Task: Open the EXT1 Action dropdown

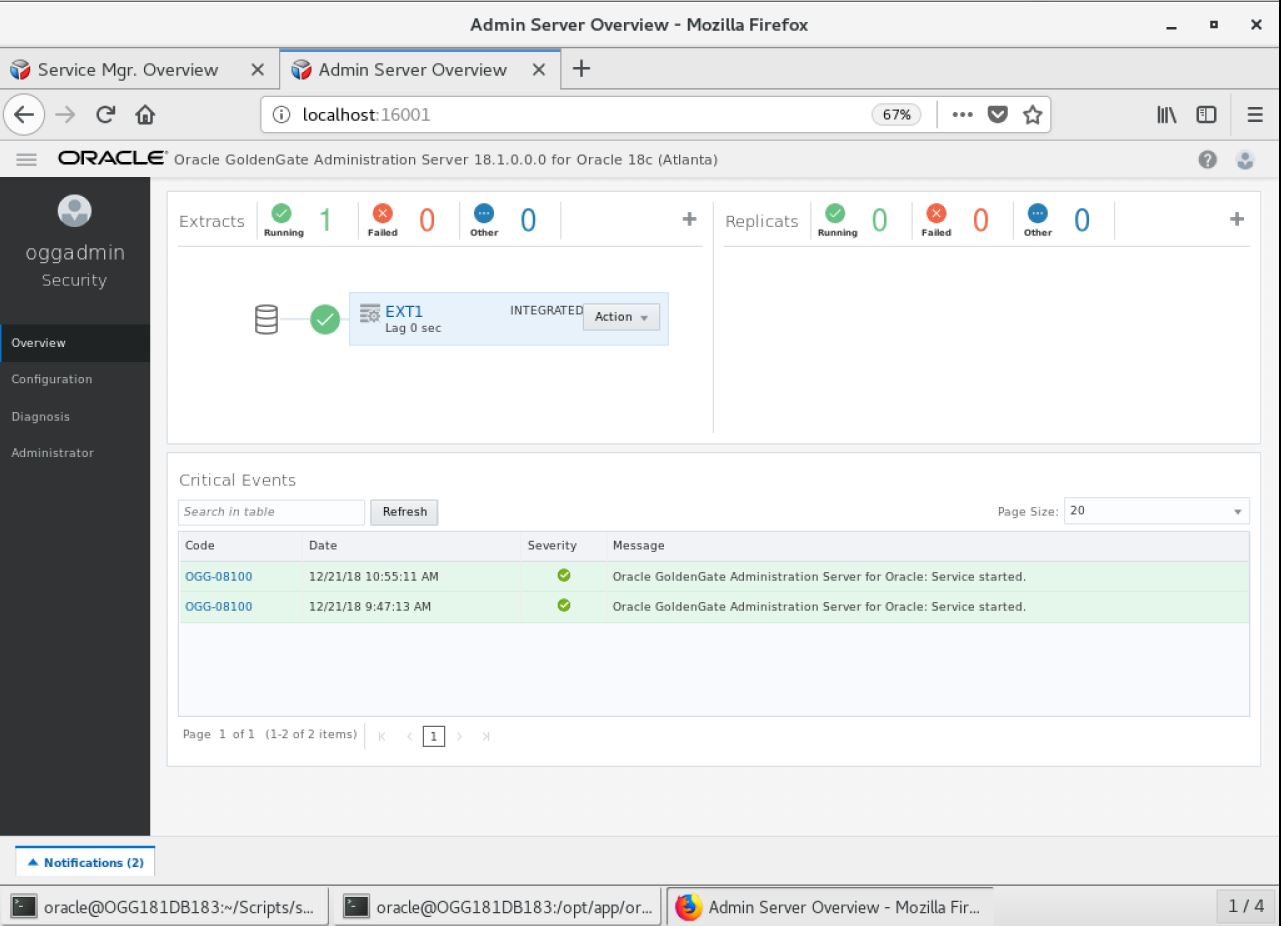Action: pos(621,317)
